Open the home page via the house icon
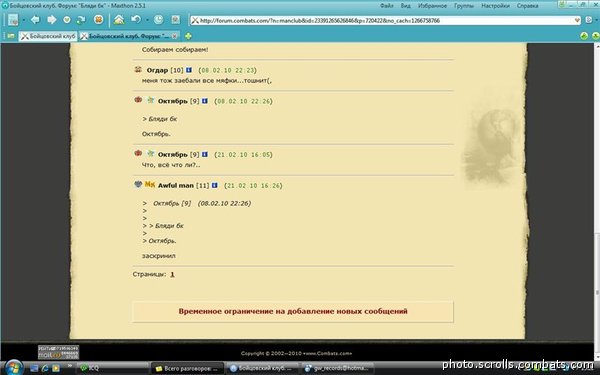The height and width of the screenshot is (375, 600). (119, 20)
